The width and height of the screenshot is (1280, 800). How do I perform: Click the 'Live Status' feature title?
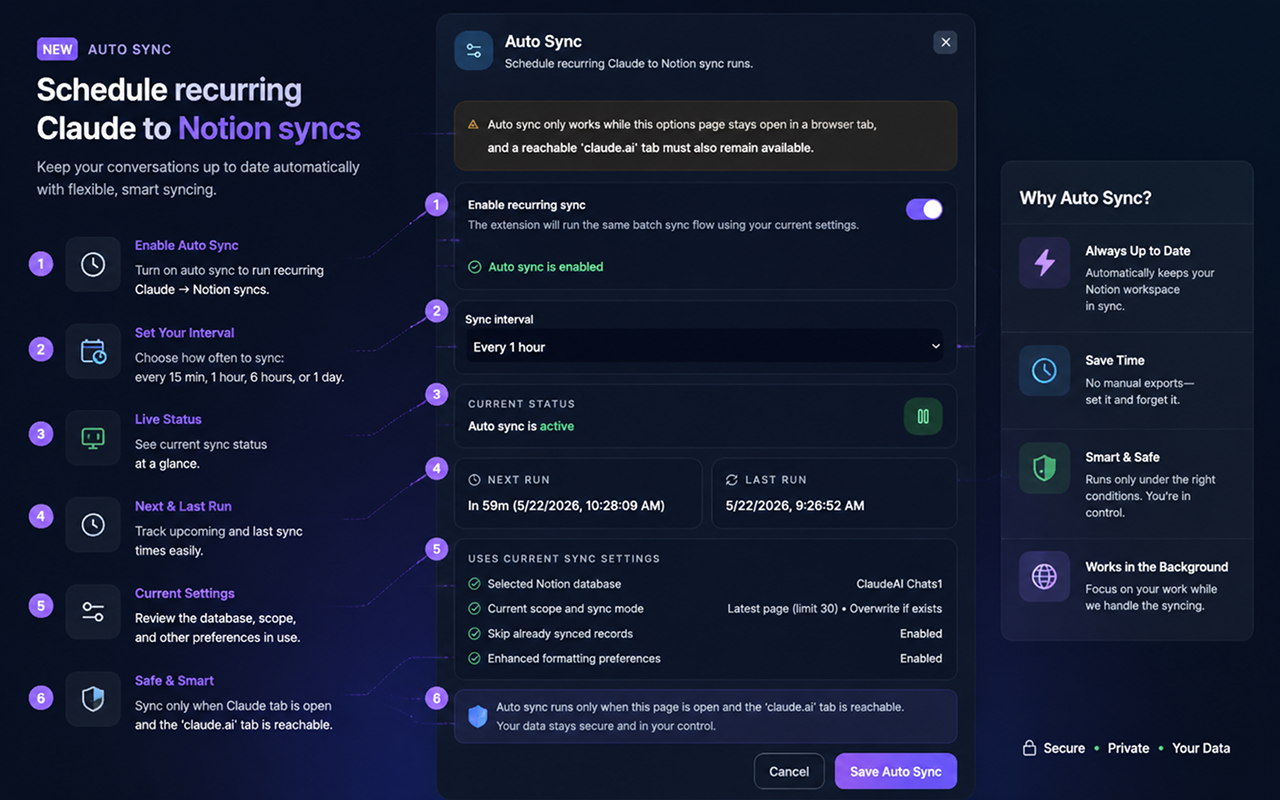click(168, 419)
